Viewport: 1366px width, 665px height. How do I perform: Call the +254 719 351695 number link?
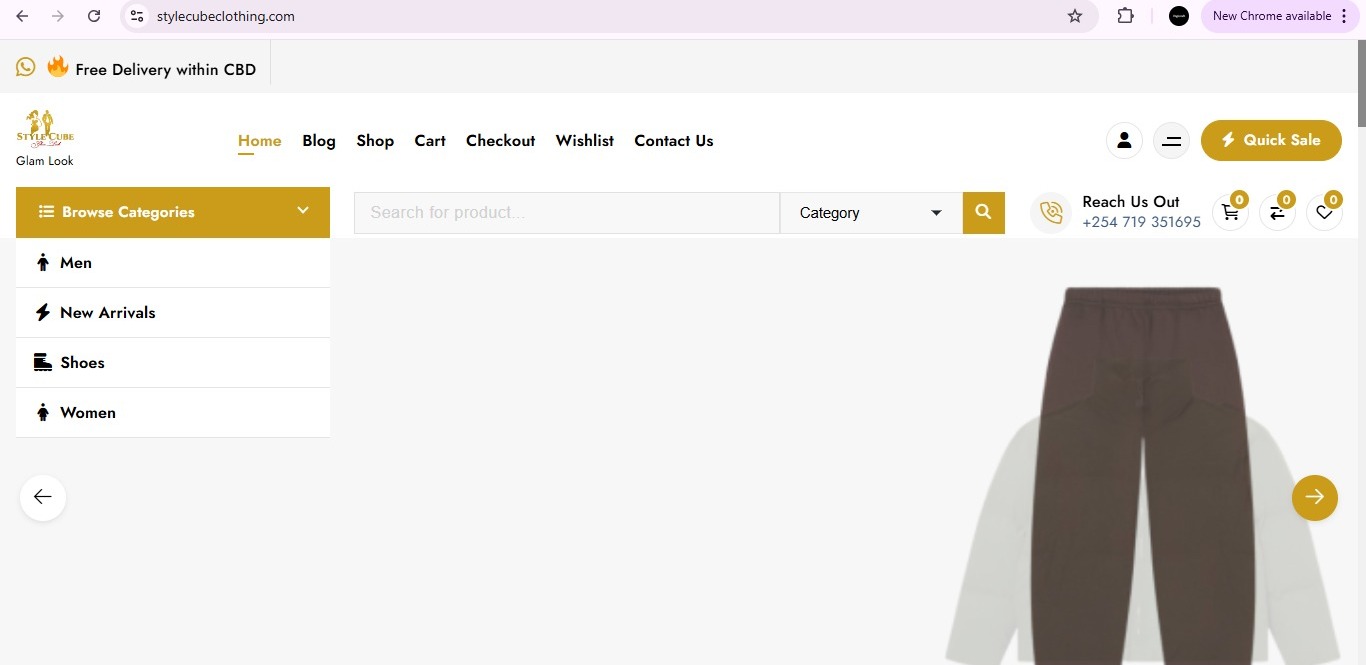pyautogui.click(x=1141, y=221)
